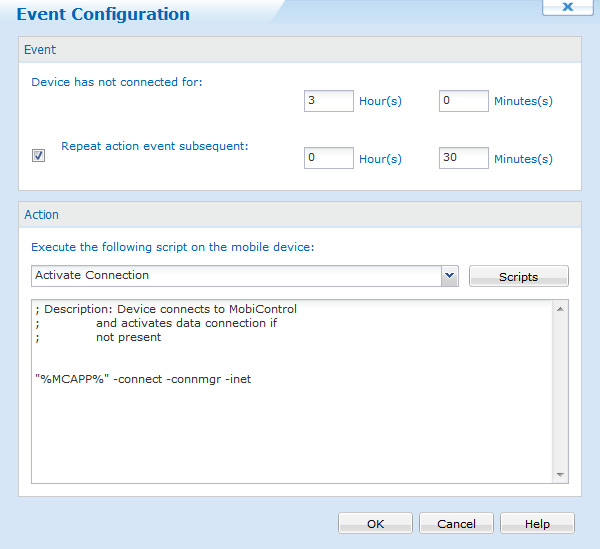Uncheck Repeat action event subsequent checkbox

coord(38,155)
